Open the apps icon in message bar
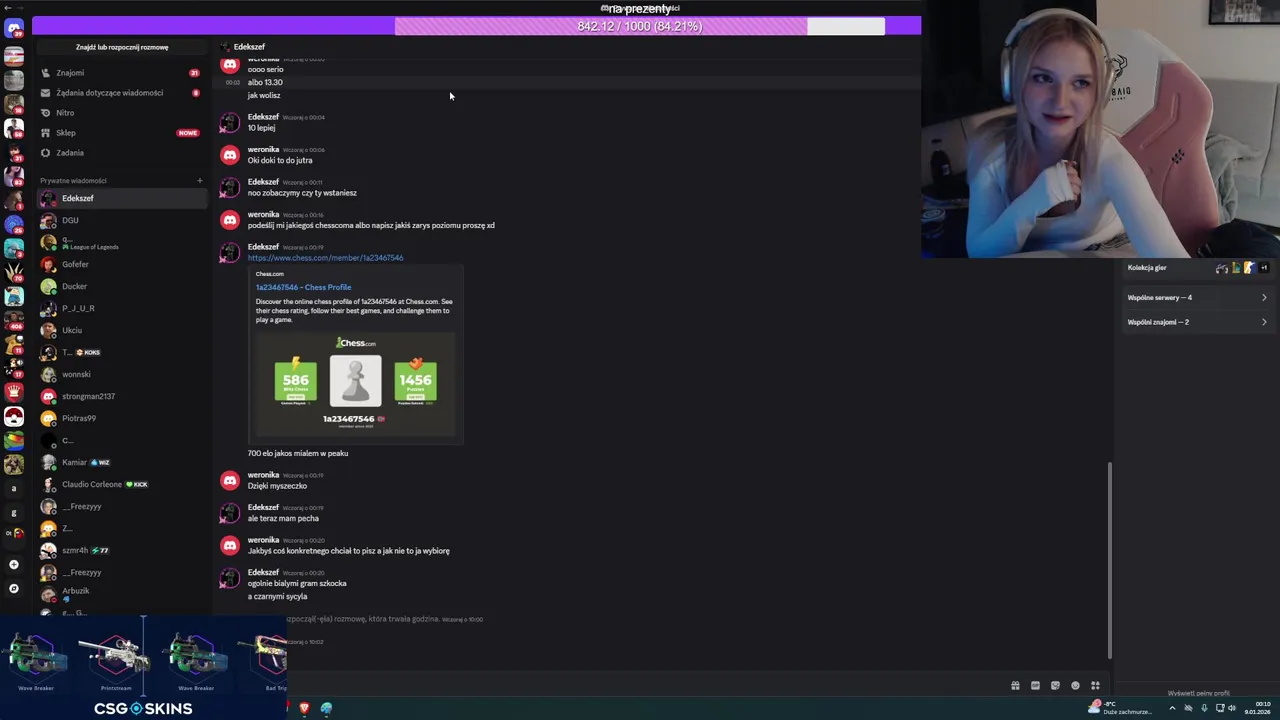 pos(1095,686)
